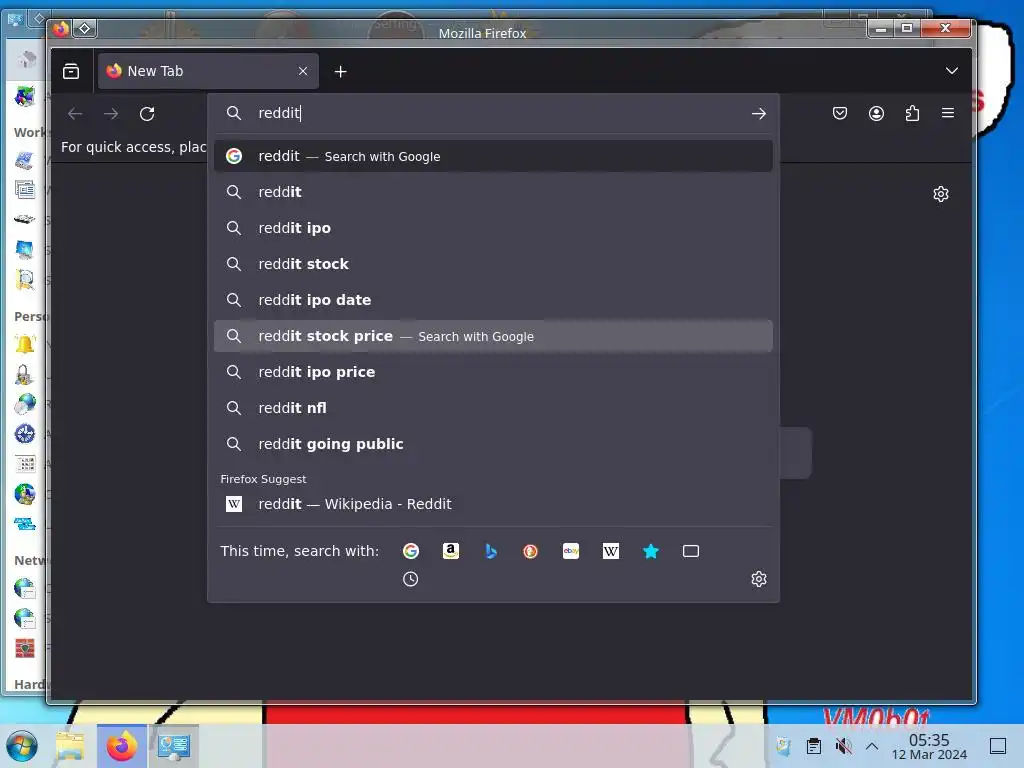Click the clipboard tray icon
The width and height of the screenshot is (1024, 768).
pos(814,746)
